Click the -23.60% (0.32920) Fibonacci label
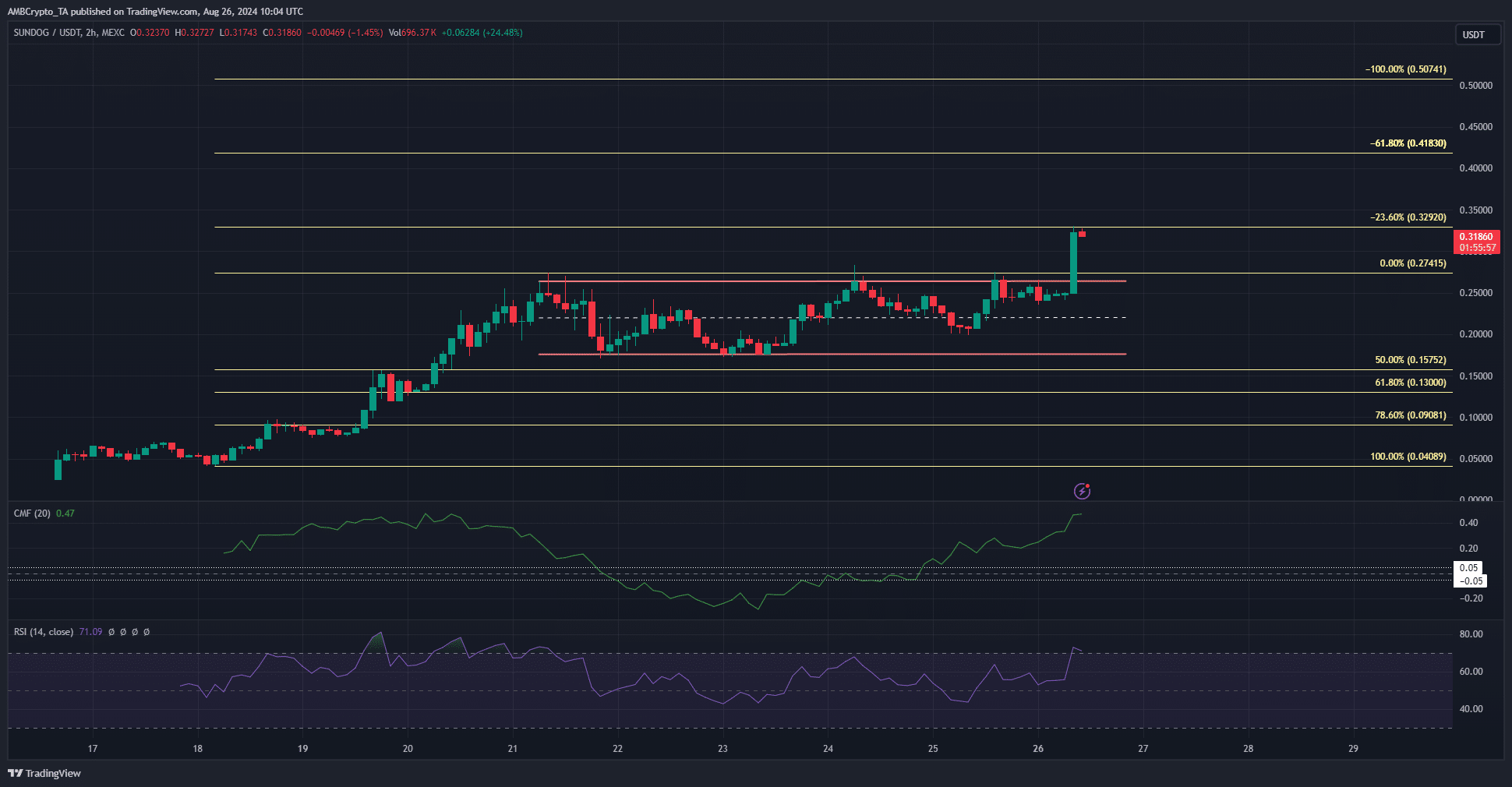 pyautogui.click(x=1408, y=217)
